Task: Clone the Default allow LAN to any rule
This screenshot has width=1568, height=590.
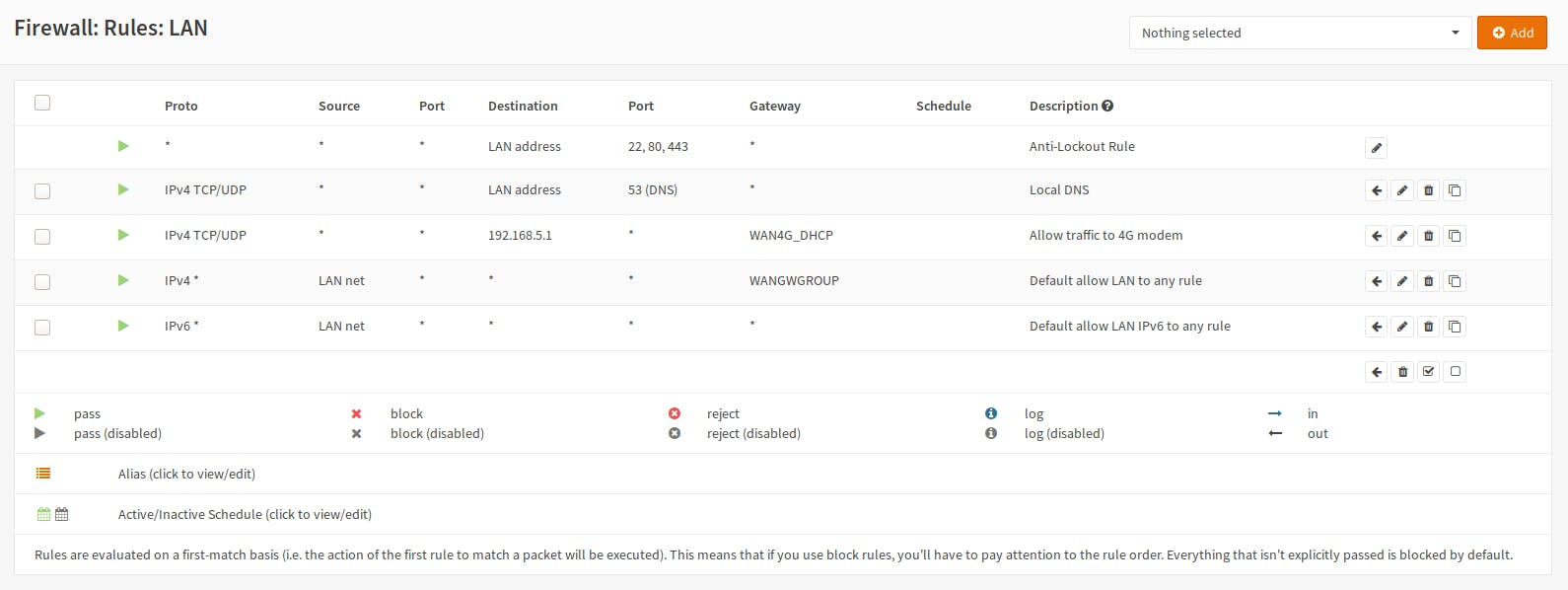Action: tap(1455, 281)
